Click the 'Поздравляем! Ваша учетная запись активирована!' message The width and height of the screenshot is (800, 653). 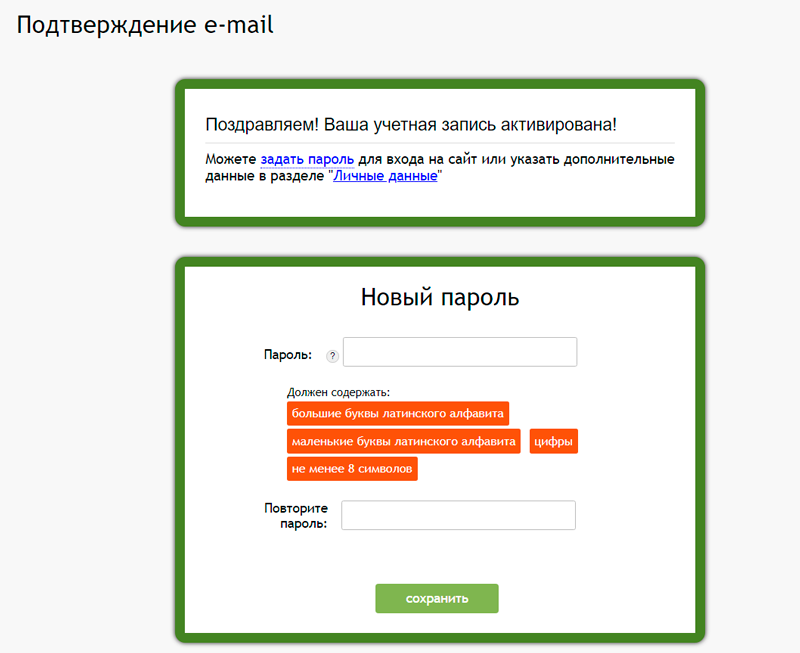(411, 125)
